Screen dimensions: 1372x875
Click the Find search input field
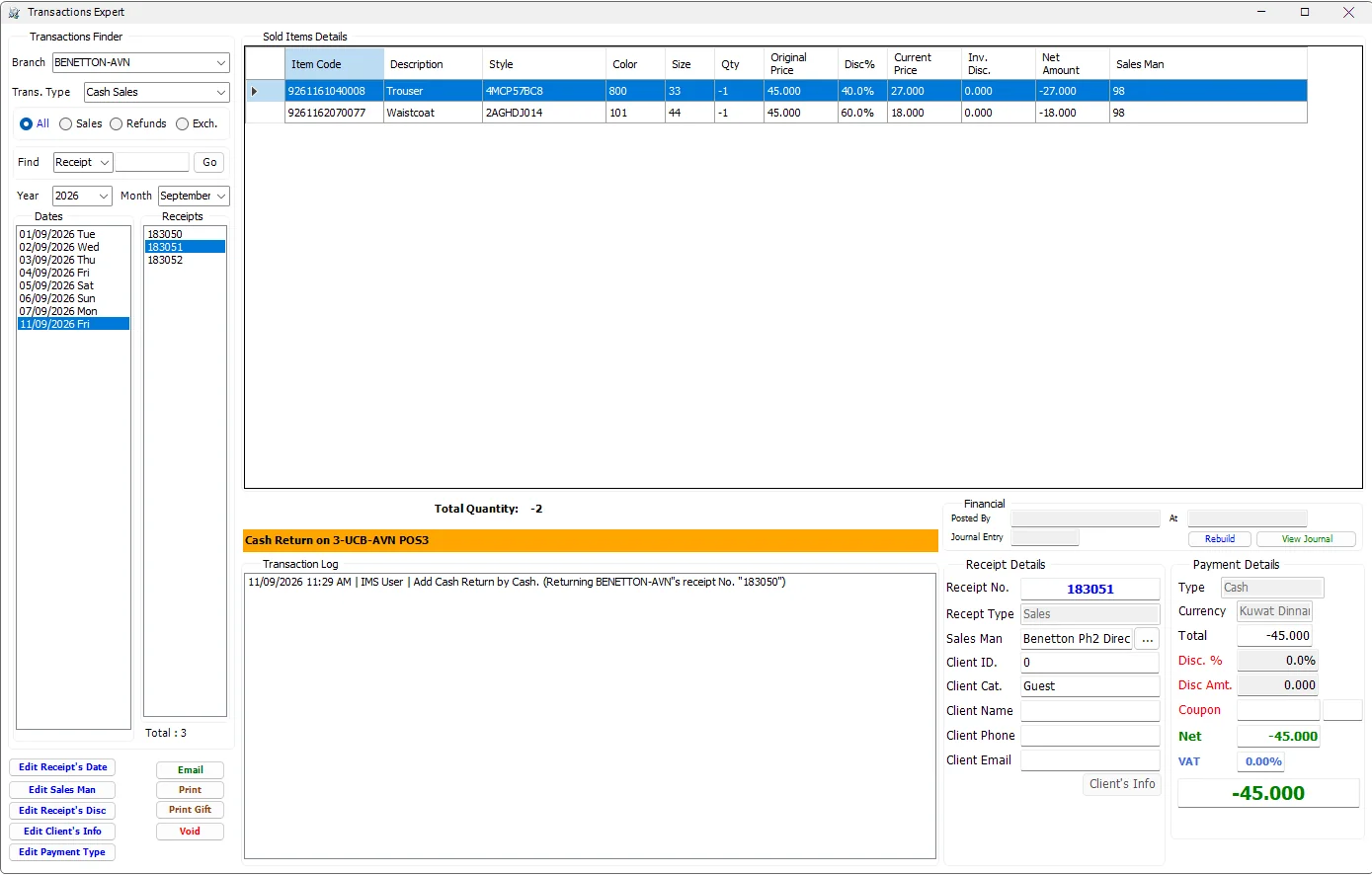[x=152, y=163]
